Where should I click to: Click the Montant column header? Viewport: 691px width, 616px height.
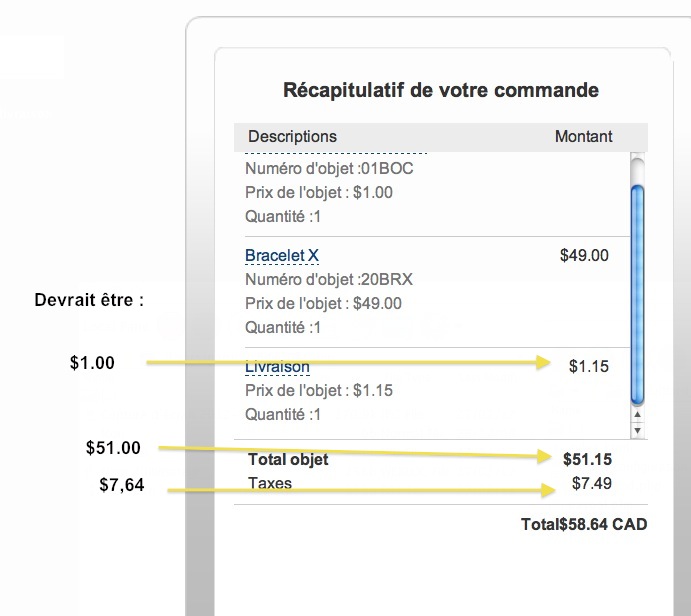584,136
